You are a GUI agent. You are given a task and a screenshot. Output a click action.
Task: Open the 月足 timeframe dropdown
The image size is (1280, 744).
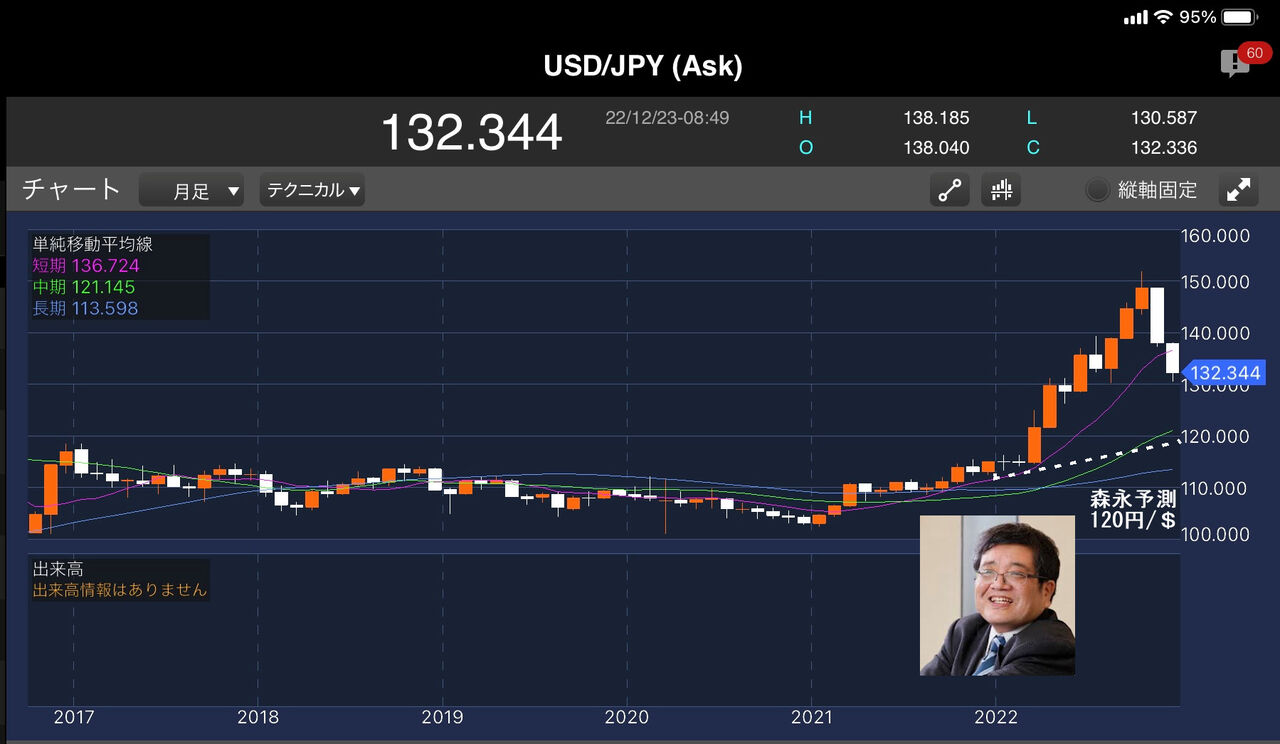click(192, 190)
